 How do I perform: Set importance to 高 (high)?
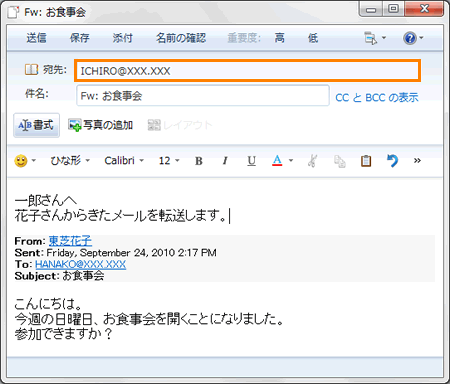pyautogui.click(x=279, y=38)
